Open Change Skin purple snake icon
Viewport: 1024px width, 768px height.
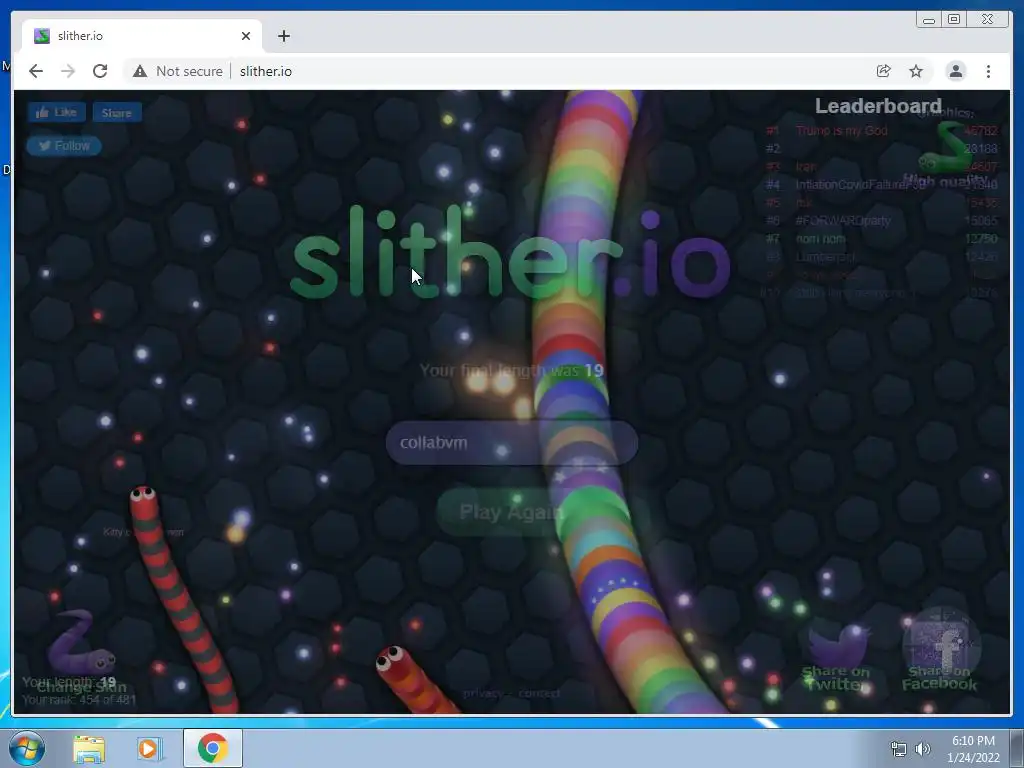[x=82, y=643]
